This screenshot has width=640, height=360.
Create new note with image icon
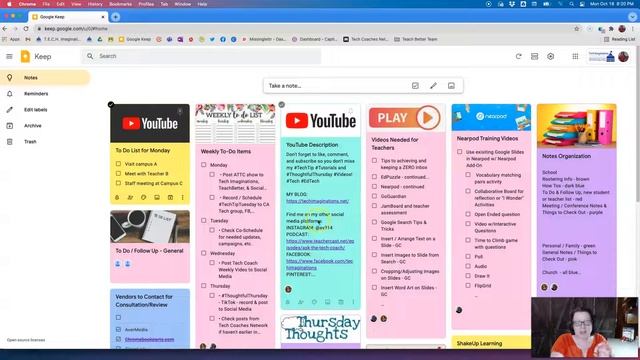(451, 86)
